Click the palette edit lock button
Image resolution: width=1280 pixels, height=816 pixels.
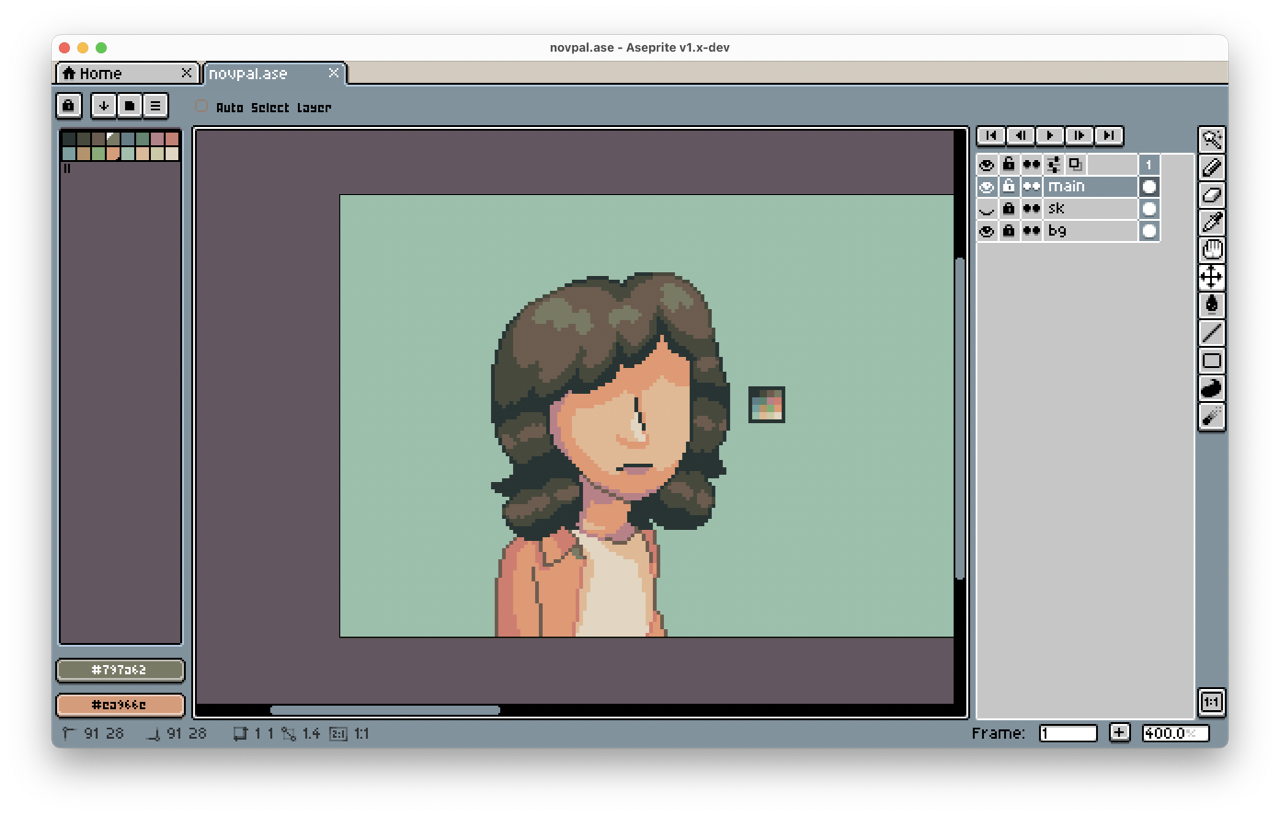[68, 105]
